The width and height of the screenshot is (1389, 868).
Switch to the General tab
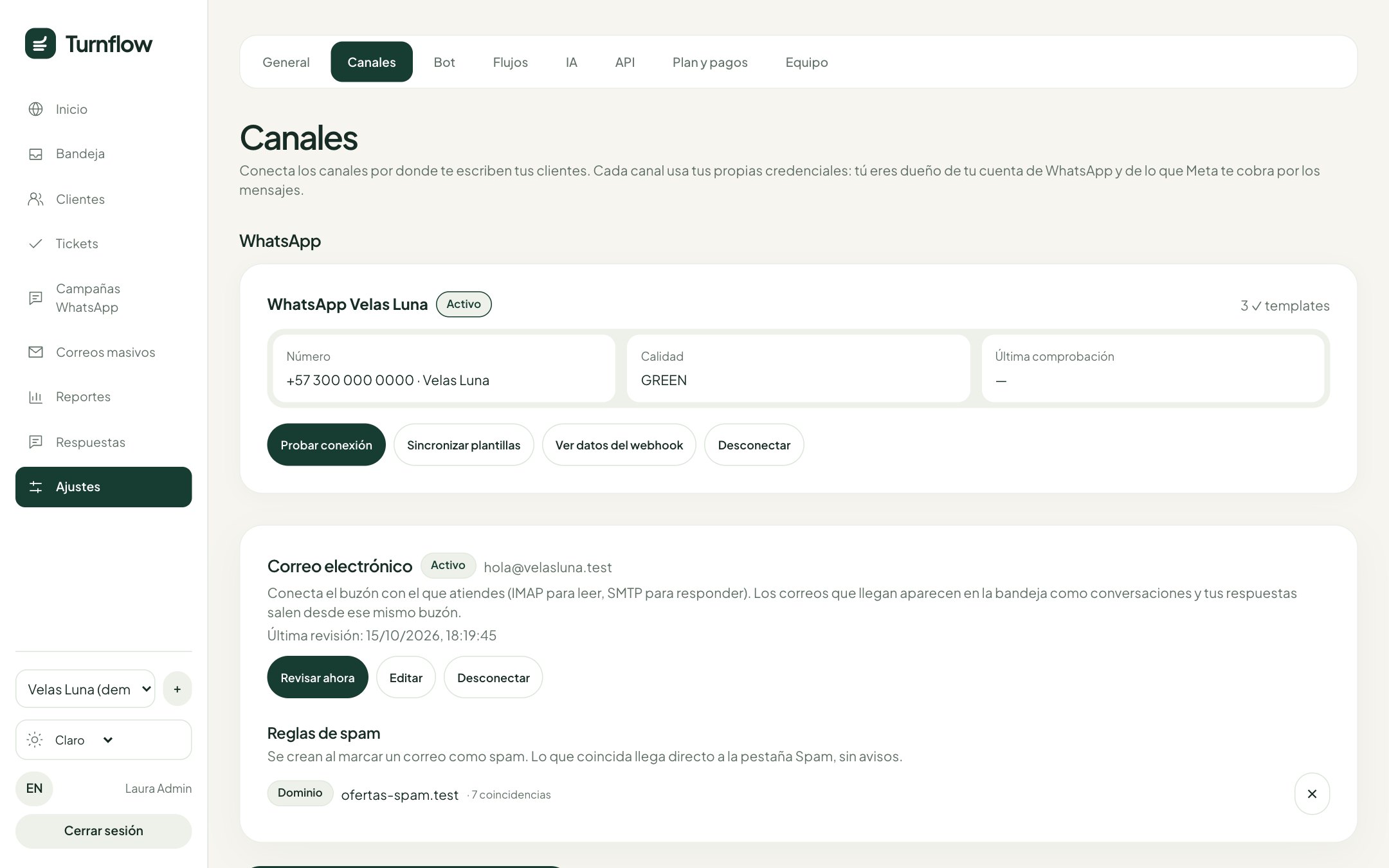(x=286, y=62)
